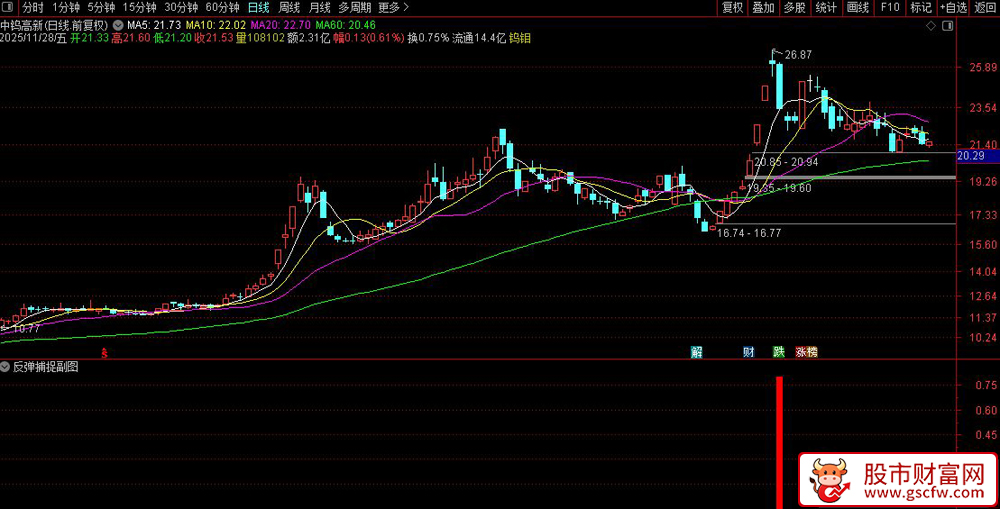Click the tall red signal bar in sub-chart

tap(779, 442)
